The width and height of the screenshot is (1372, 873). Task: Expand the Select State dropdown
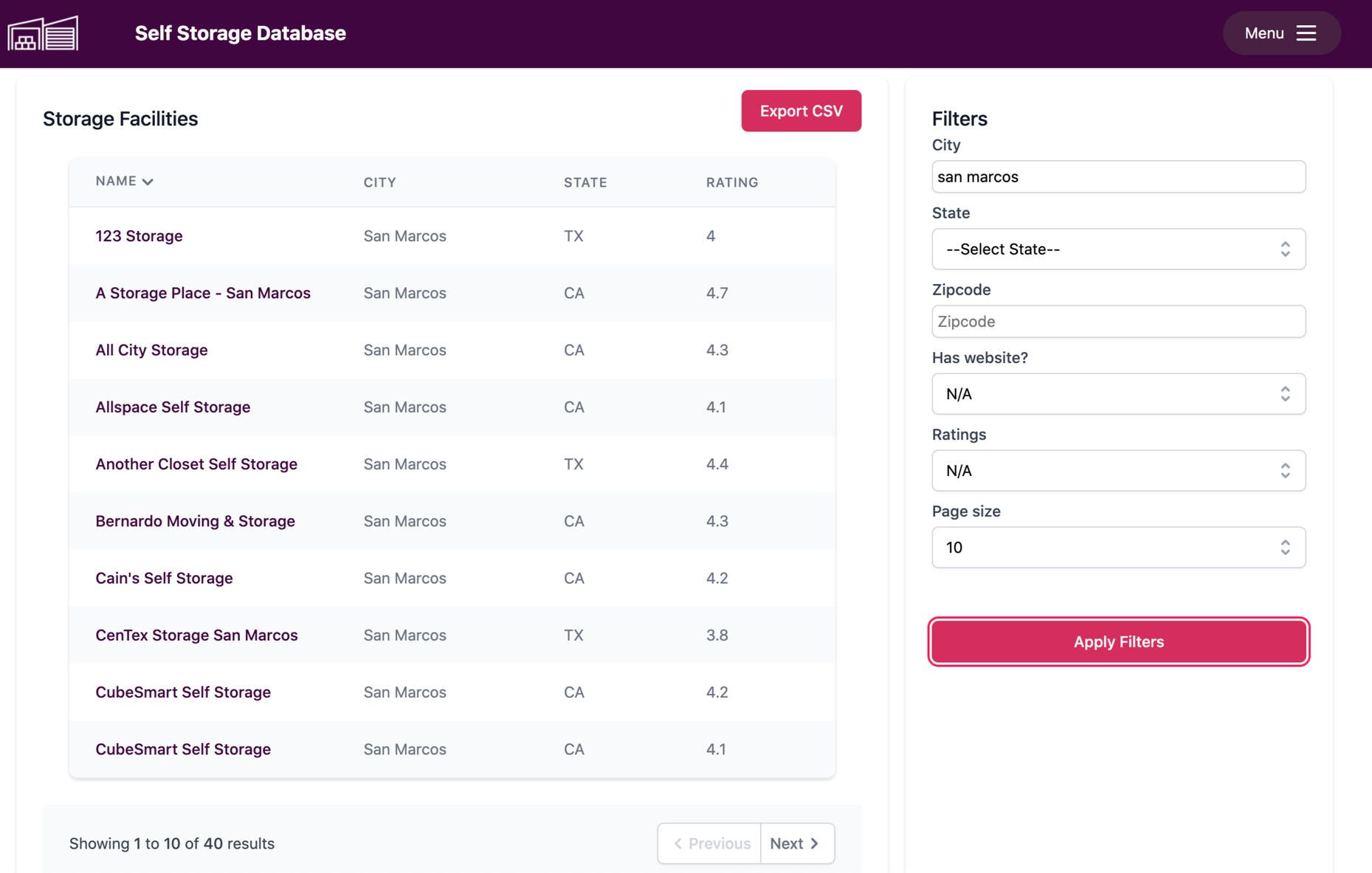1118,249
